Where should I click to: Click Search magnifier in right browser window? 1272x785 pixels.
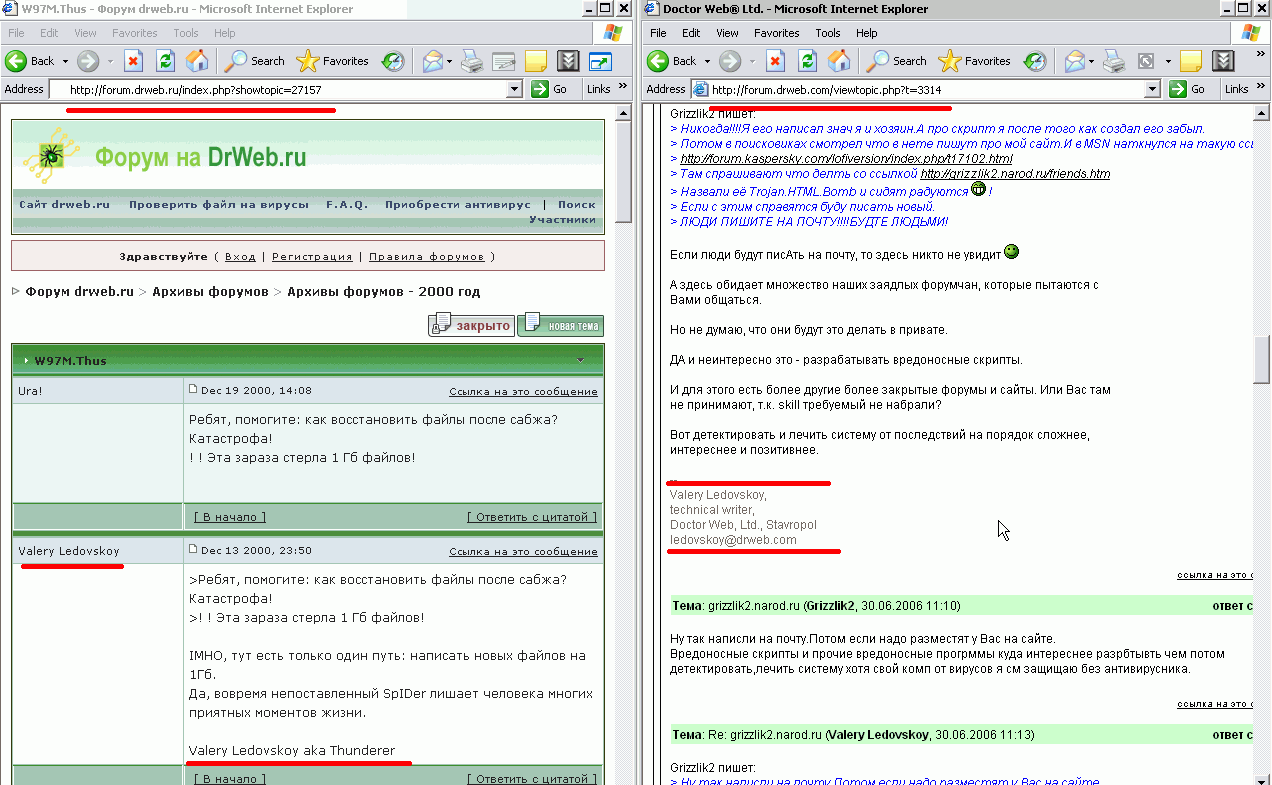pyautogui.click(x=878, y=61)
